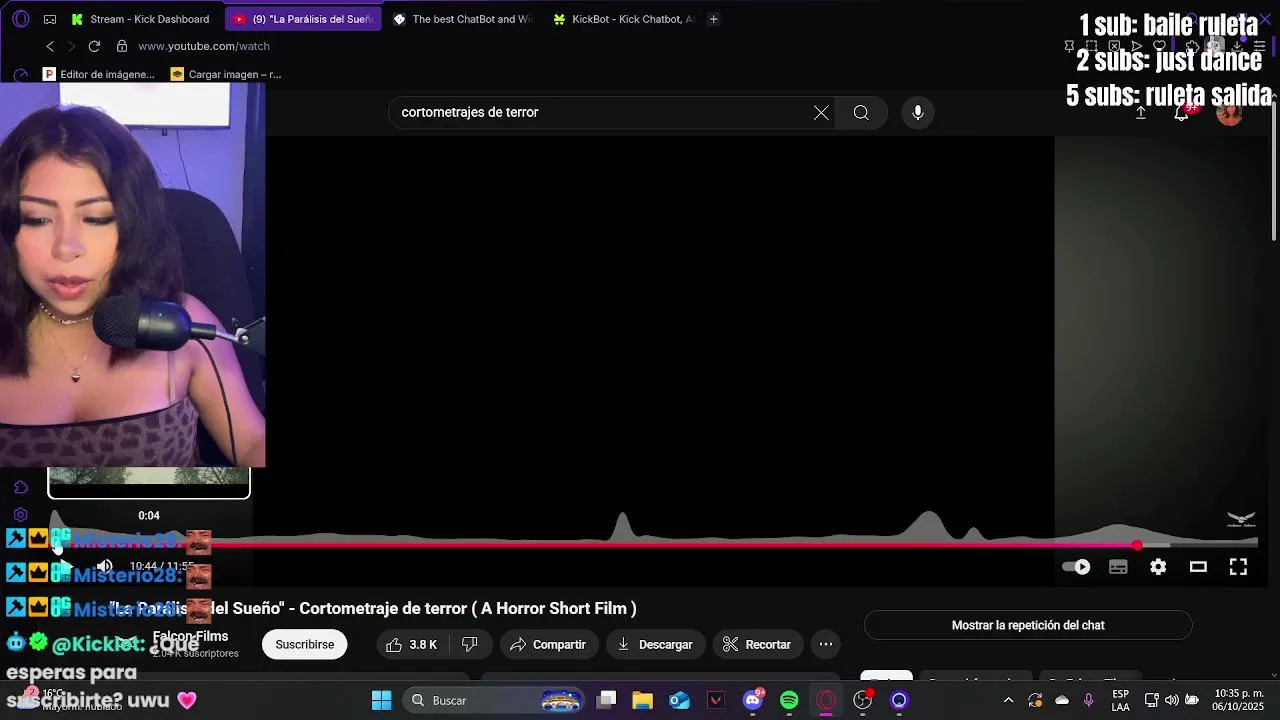Open YouTube notifications bell
This screenshot has height=720, width=1280.
tap(1181, 113)
